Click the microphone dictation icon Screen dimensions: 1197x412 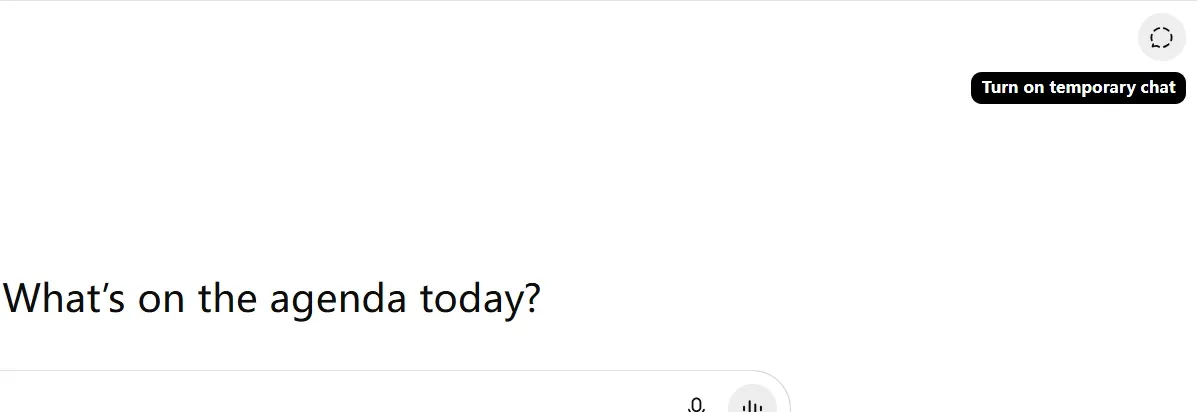point(697,405)
